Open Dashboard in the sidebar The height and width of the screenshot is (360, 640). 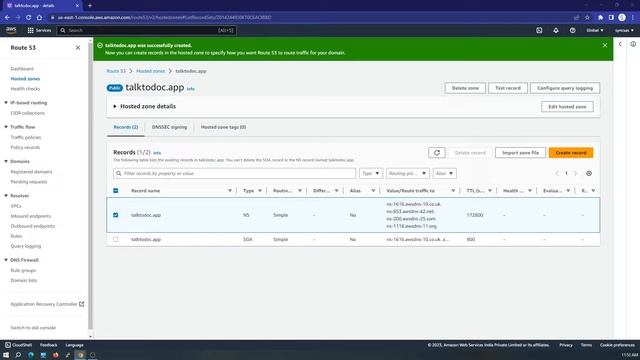coord(22,69)
